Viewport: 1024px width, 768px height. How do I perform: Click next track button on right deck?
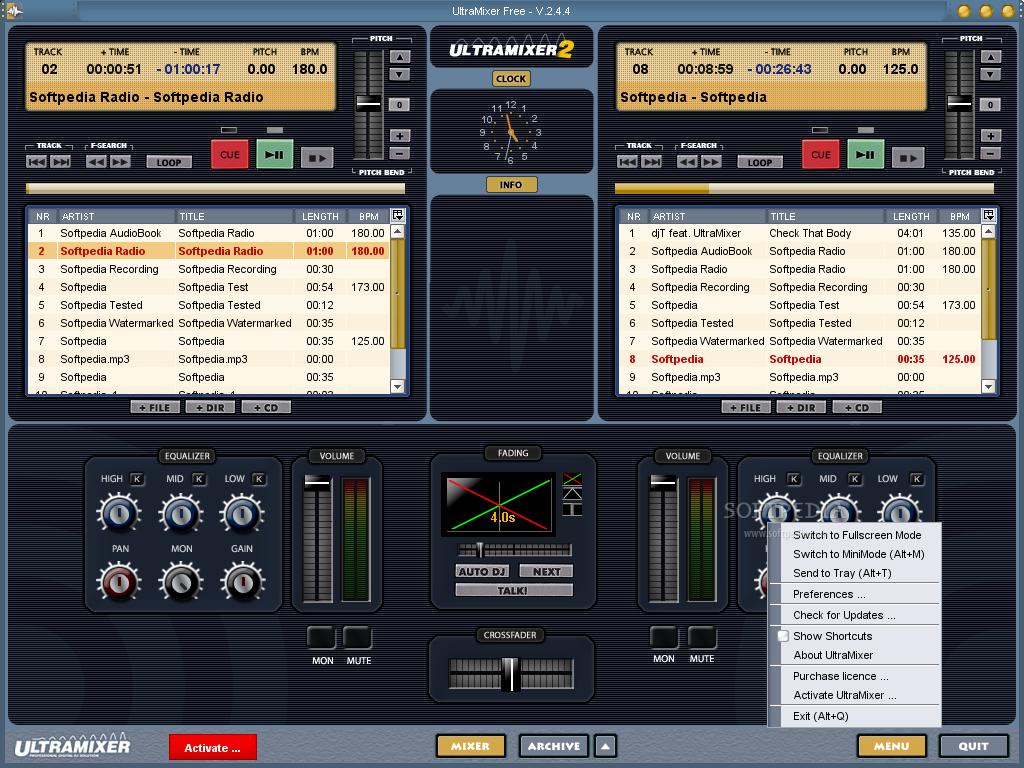pyautogui.click(x=652, y=162)
